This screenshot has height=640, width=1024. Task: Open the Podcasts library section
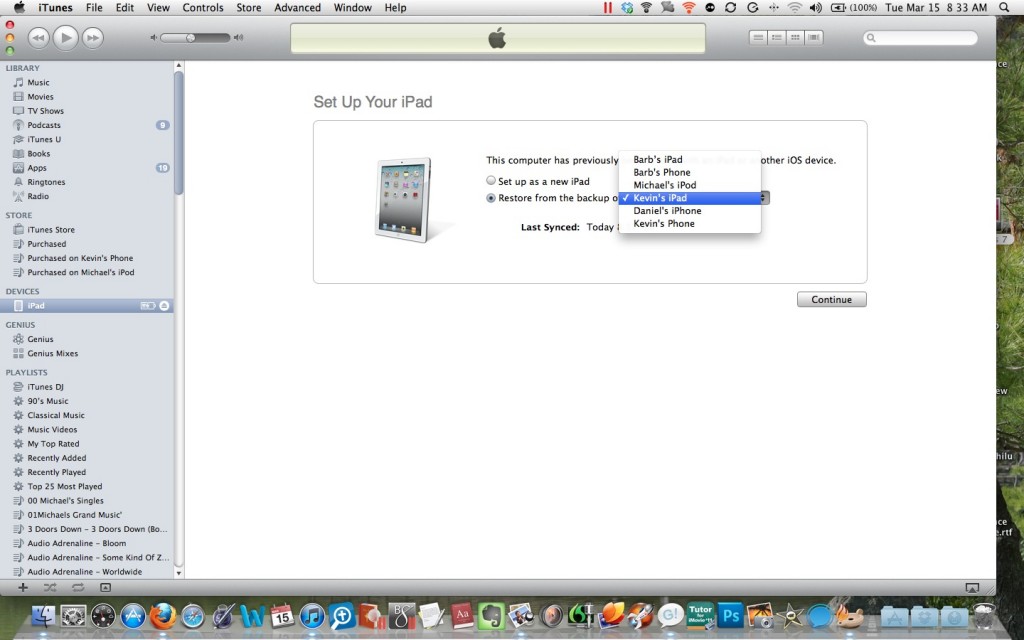point(44,125)
